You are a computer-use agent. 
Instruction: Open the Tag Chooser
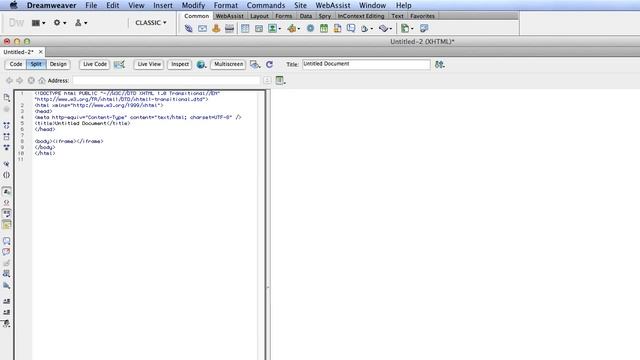424,29
